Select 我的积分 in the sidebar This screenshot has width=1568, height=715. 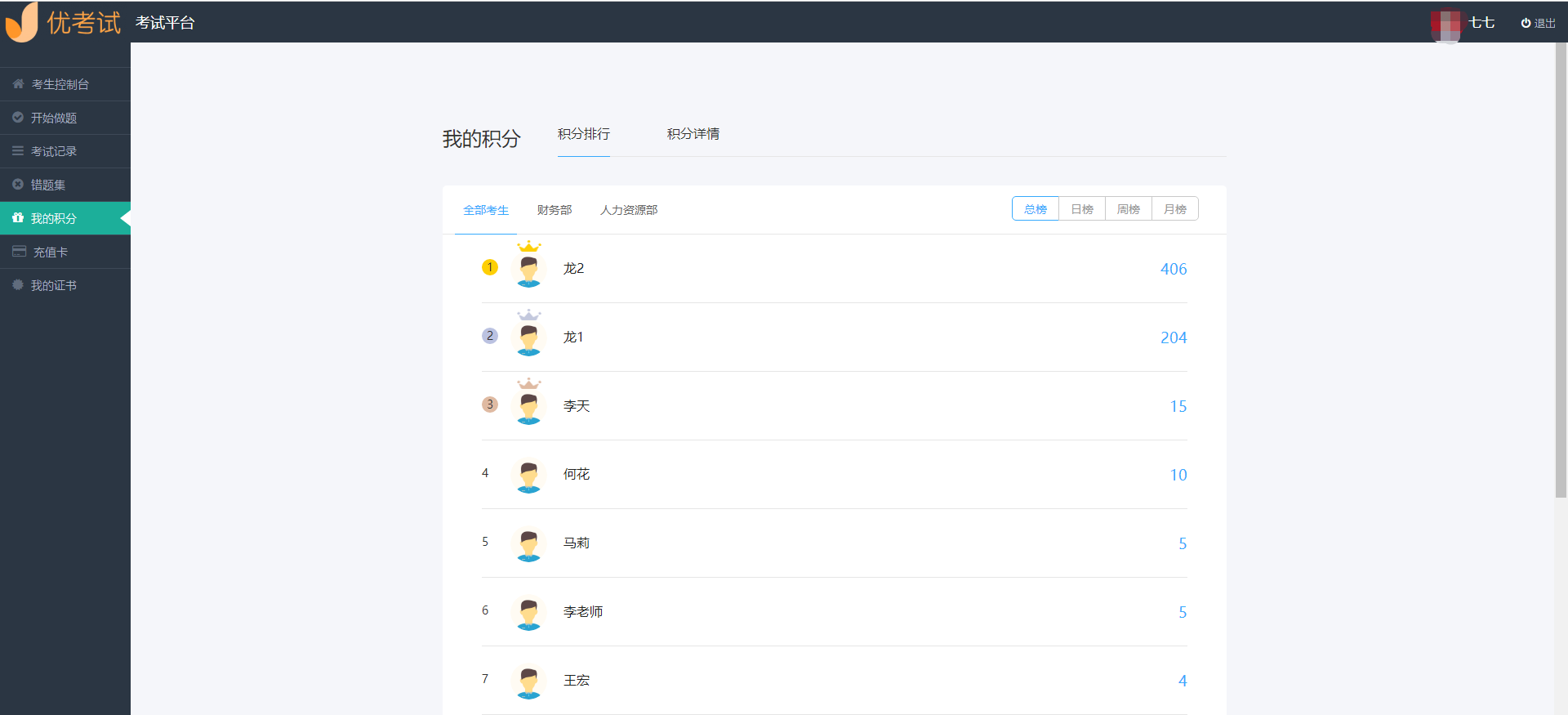65,218
